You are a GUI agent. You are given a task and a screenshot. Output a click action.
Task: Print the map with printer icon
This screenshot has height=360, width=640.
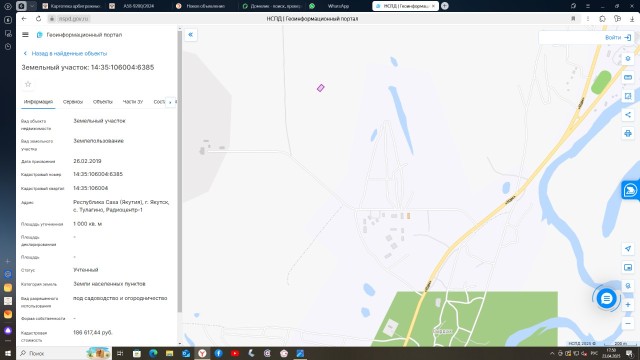[x=628, y=133]
